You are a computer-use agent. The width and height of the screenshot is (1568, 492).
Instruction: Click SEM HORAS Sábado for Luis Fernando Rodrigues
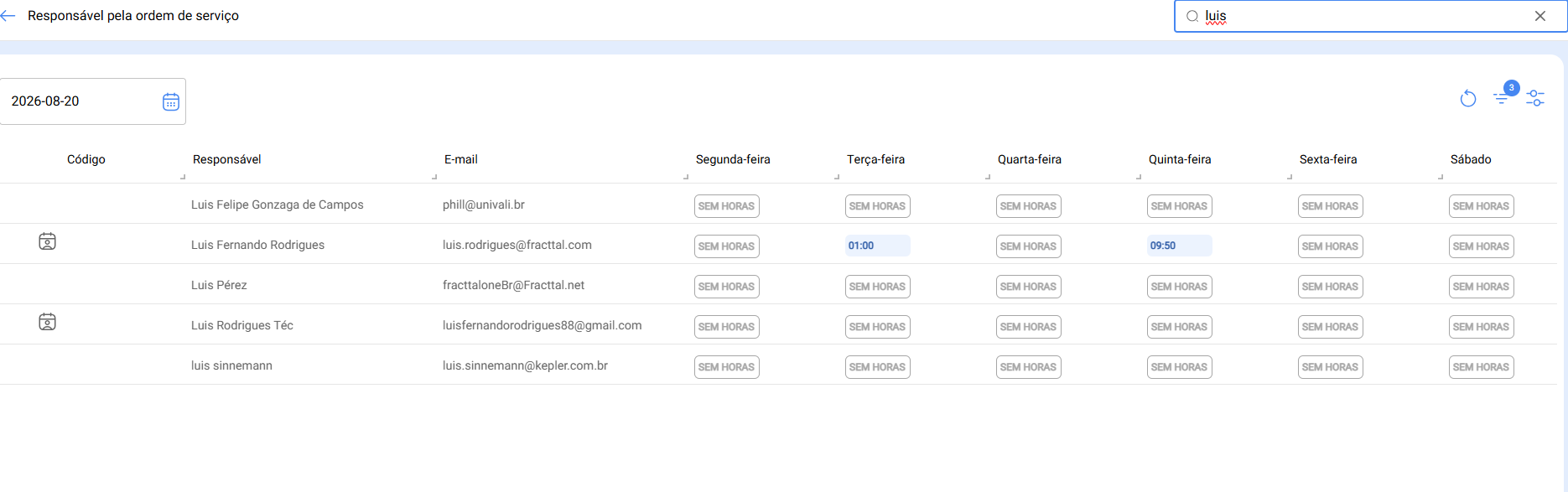pyautogui.click(x=1482, y=246)
